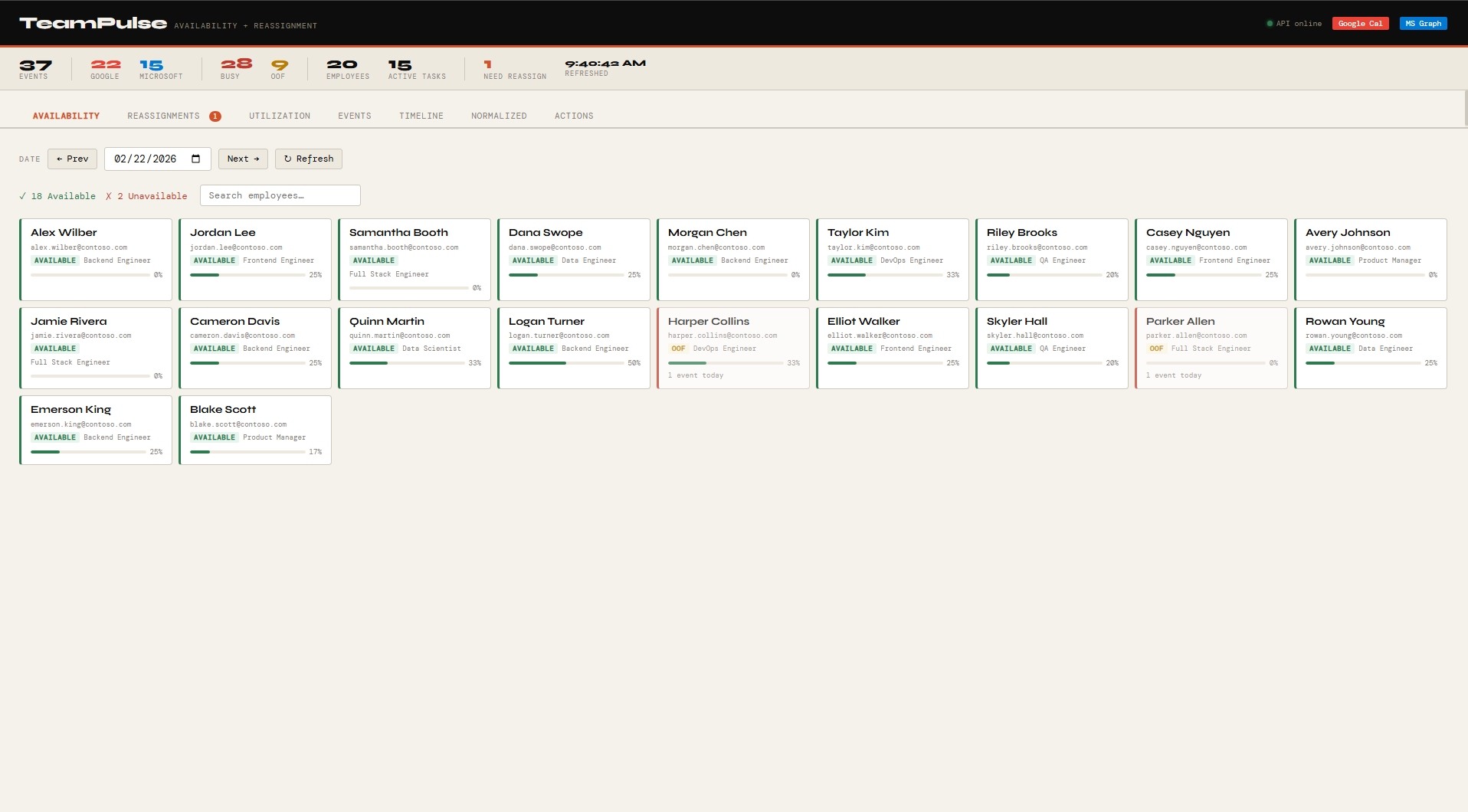The width and height of the screenshot is (1468, 812).
Task: Open Cameron Davis' employee card
Action: (255, 349)
